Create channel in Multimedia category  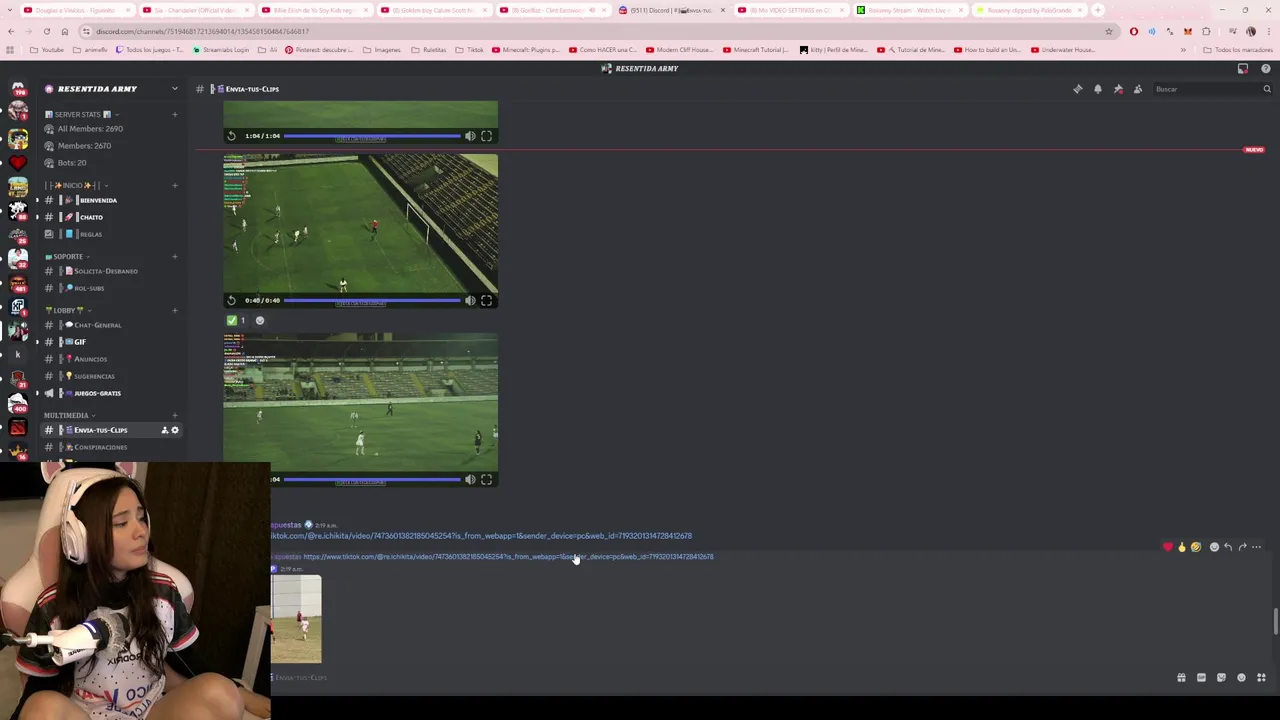[x=175, y=415]
